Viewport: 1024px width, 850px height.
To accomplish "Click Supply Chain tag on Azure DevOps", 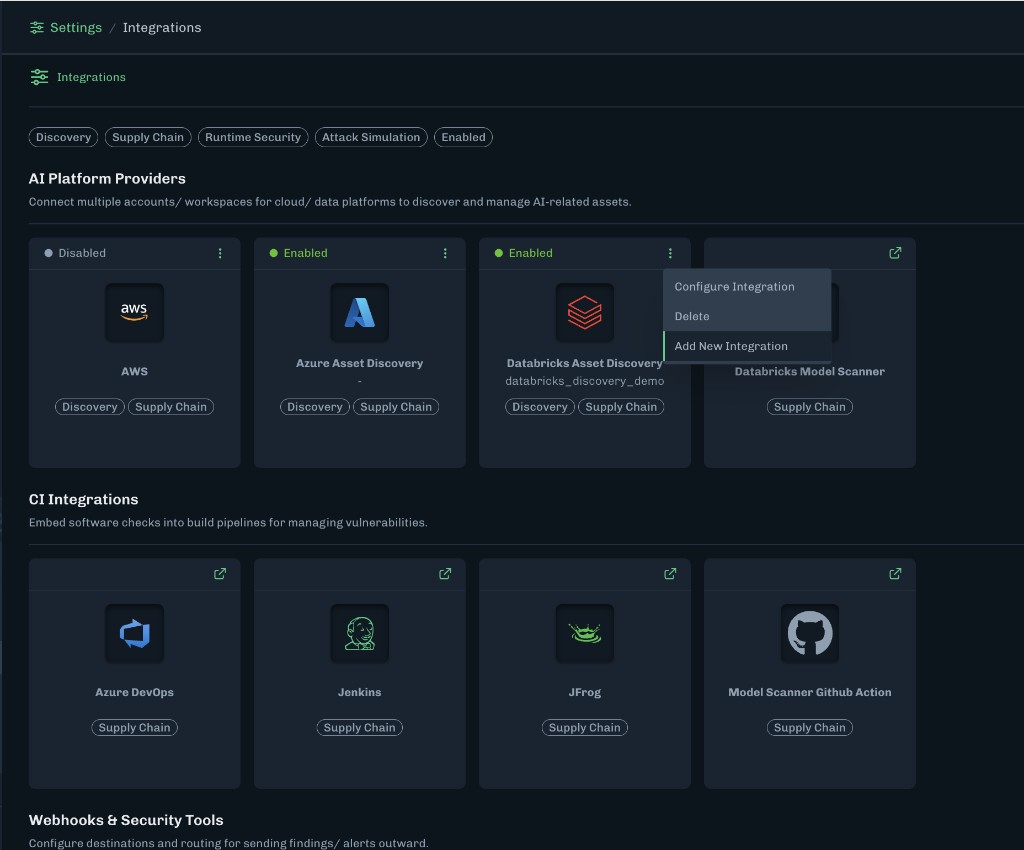I will coord(135,727).
